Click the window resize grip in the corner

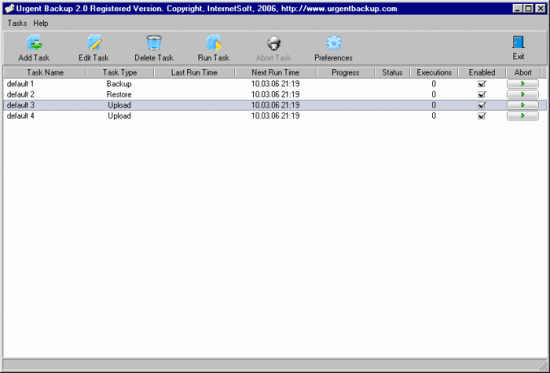(x=543, y=365)
